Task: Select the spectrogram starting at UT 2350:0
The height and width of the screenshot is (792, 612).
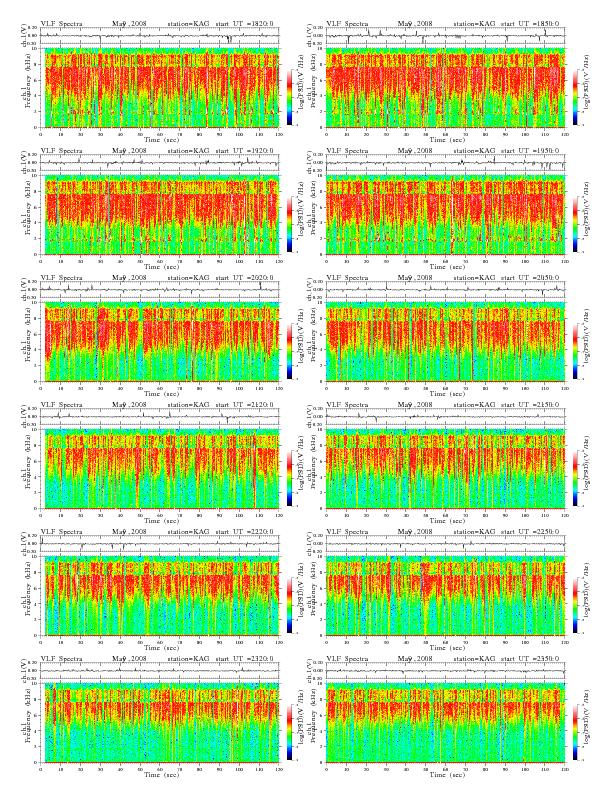Action: click(445, 723)
